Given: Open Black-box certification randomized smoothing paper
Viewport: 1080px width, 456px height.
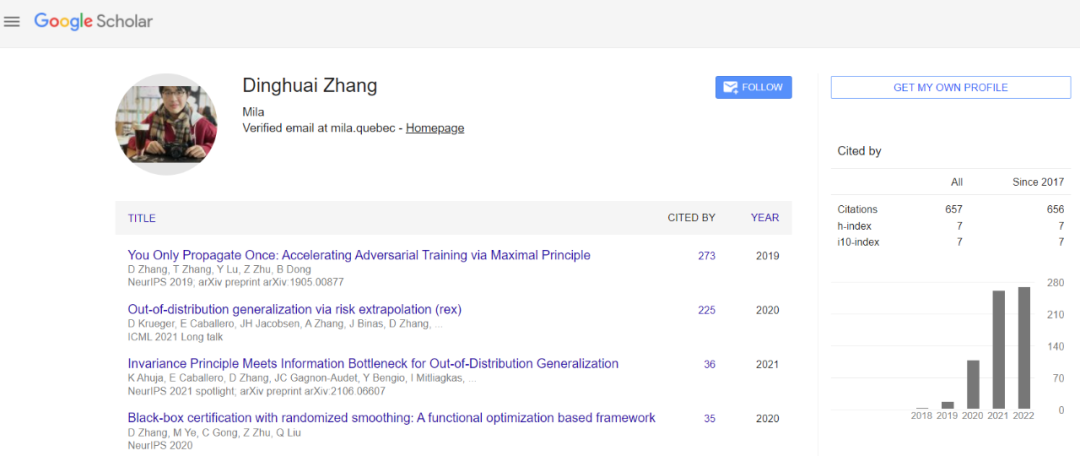Looking at the screenshot, I should [x=391, y=417].
